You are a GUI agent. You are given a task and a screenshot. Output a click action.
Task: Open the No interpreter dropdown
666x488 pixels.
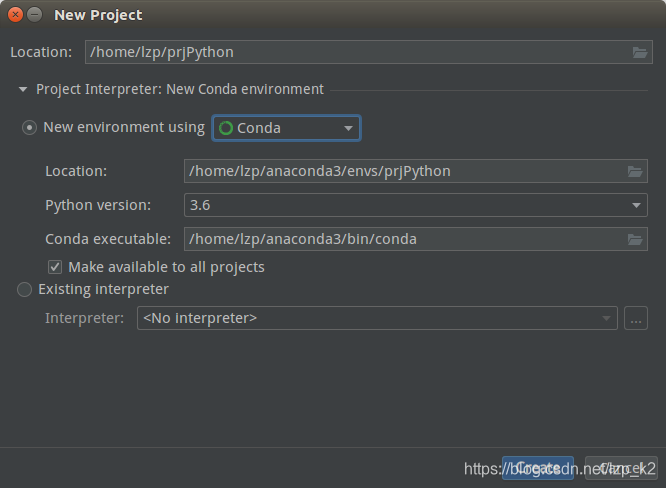point(377,318)
